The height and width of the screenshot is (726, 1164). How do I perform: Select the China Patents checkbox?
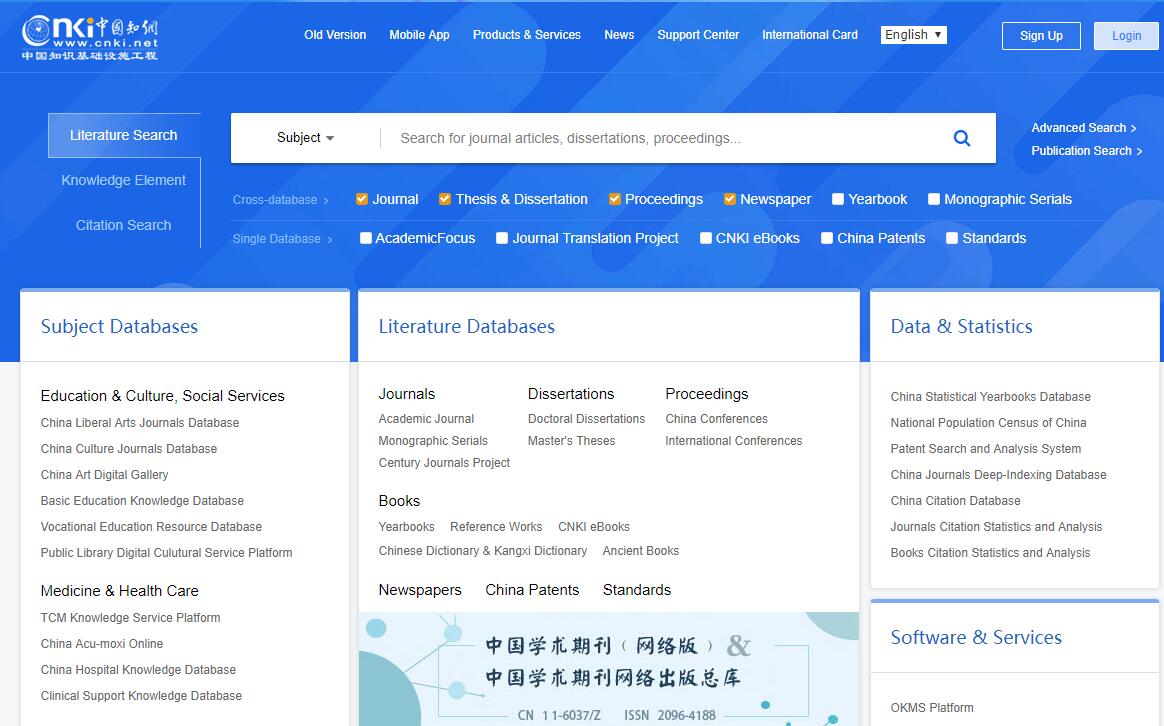[827, 238]
